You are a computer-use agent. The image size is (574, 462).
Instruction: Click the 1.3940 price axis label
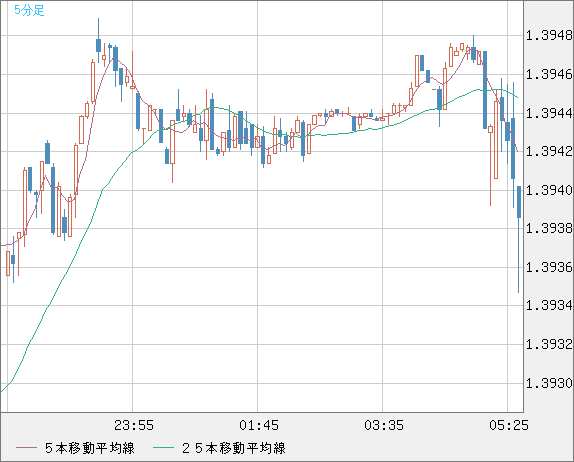click(x=549, y=190)
